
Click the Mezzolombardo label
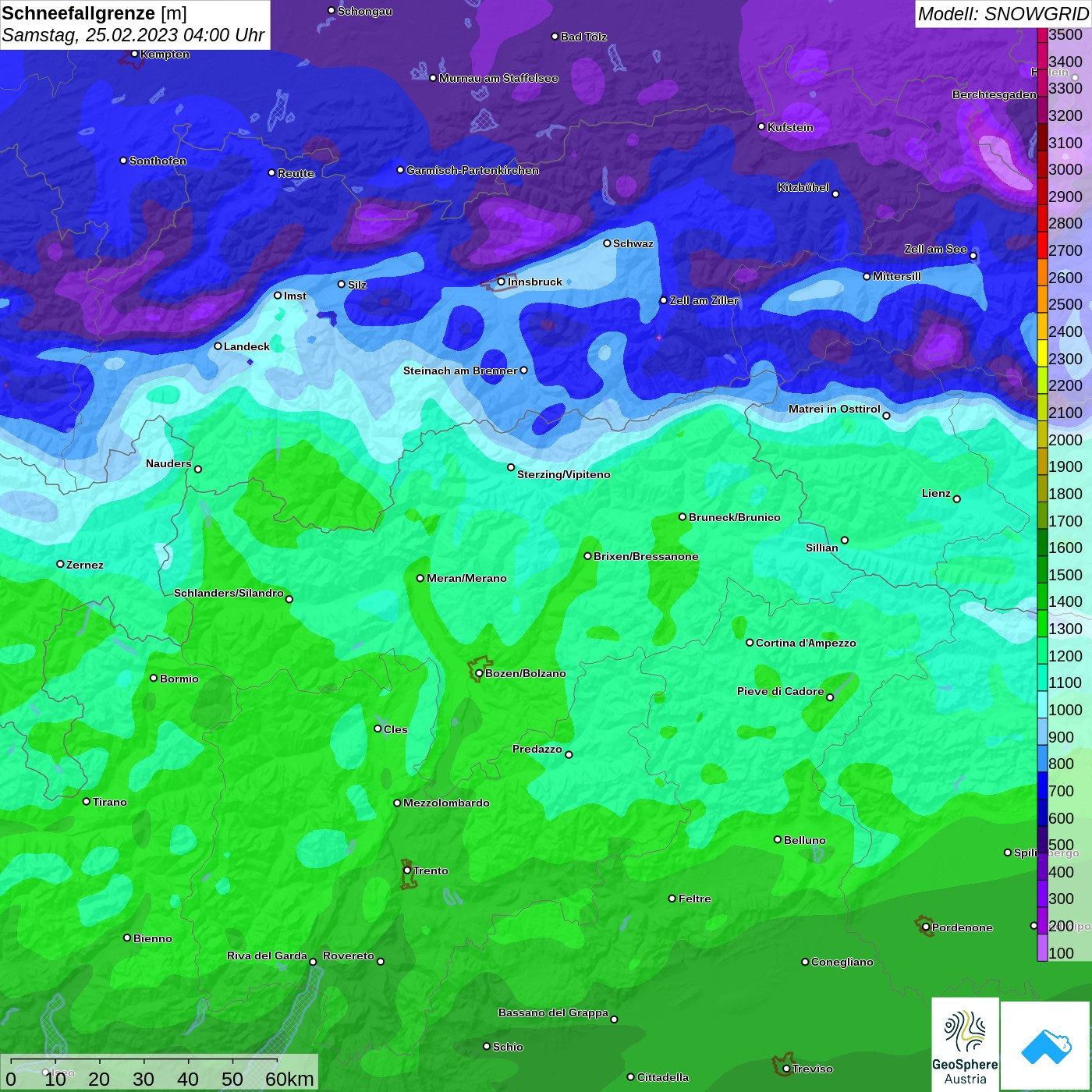click(x=446, y=803)
